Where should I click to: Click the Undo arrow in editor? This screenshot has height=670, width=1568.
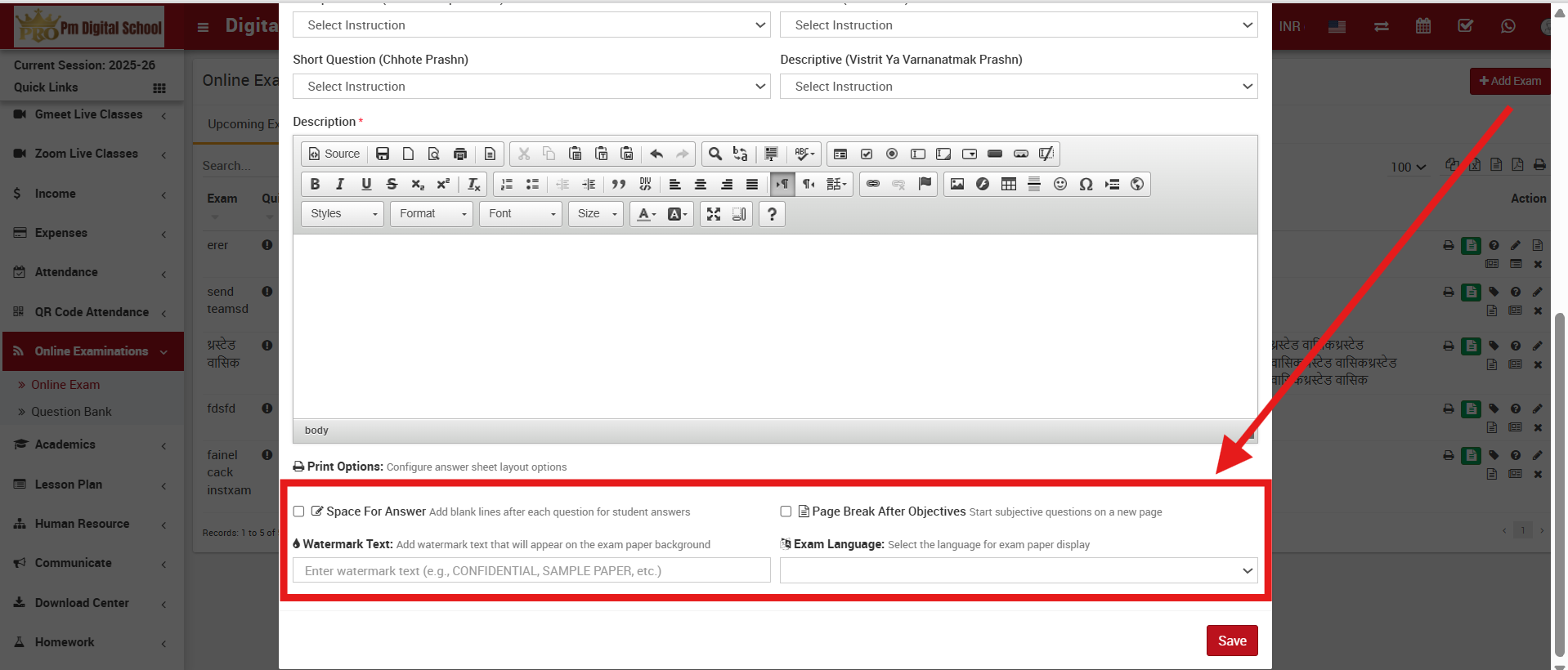pos(656,154)
